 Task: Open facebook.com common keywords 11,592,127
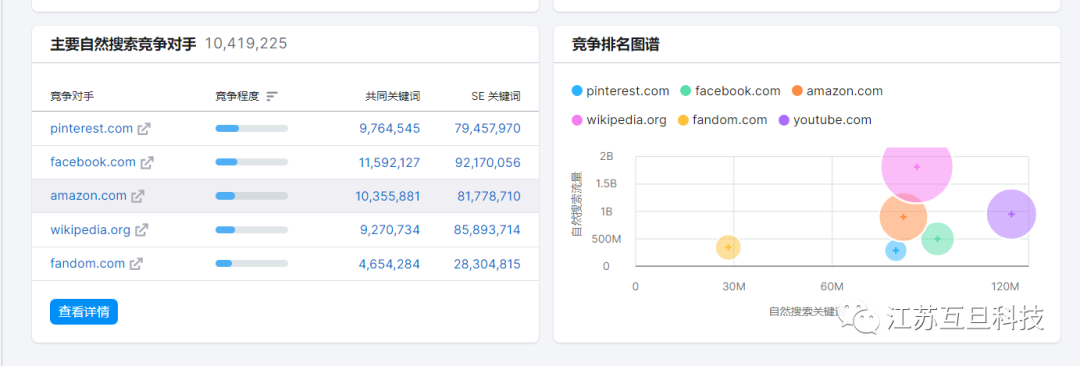click(389, 163)
